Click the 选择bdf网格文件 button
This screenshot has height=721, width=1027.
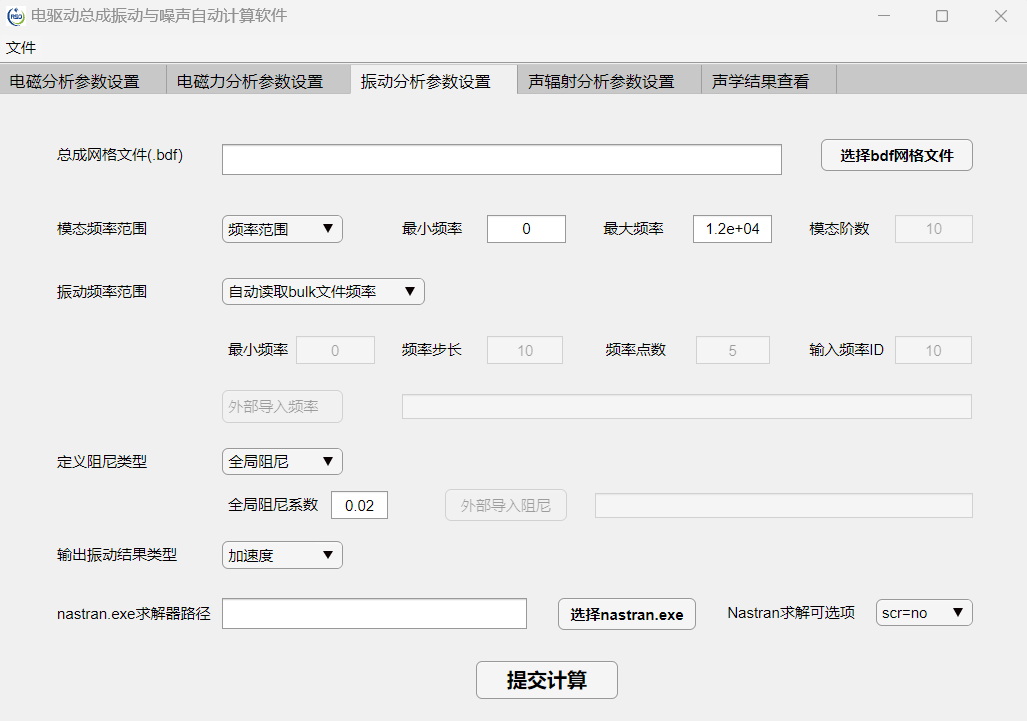point(896,155)
